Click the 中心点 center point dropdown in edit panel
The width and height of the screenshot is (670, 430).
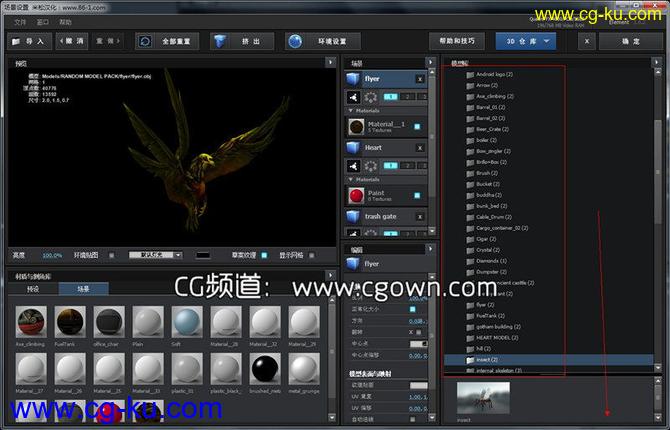click(x=418, y=344)
